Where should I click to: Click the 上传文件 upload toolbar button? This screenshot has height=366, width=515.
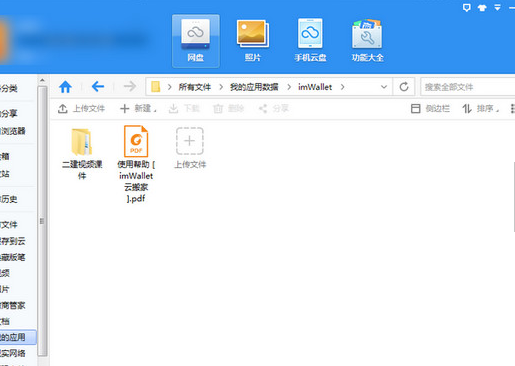(x=81, y=108)
